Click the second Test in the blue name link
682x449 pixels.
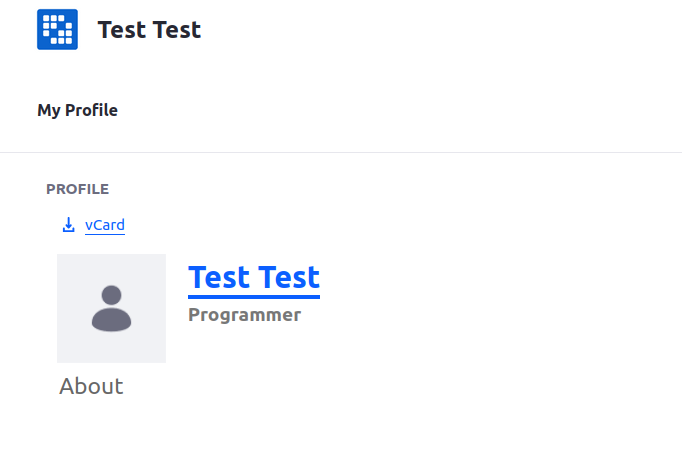pos(289,277)
